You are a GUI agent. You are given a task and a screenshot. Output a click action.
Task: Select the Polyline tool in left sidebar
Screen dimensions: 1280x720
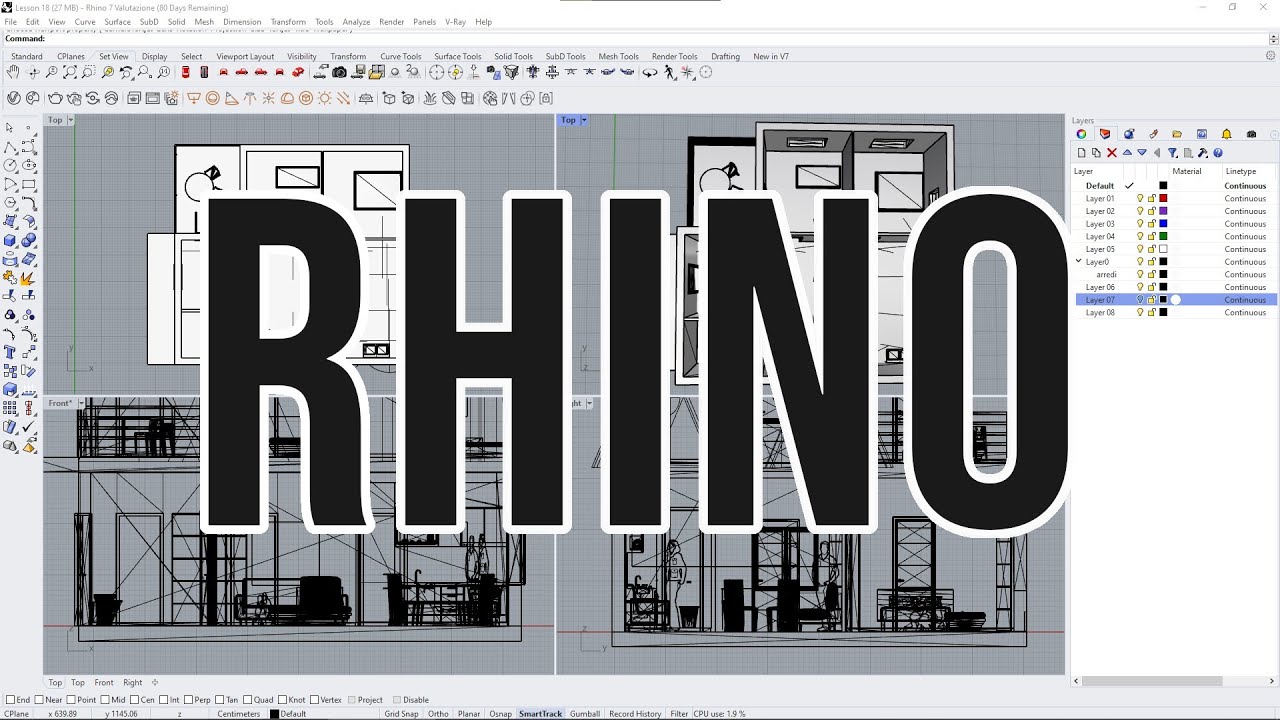[10, 147]
